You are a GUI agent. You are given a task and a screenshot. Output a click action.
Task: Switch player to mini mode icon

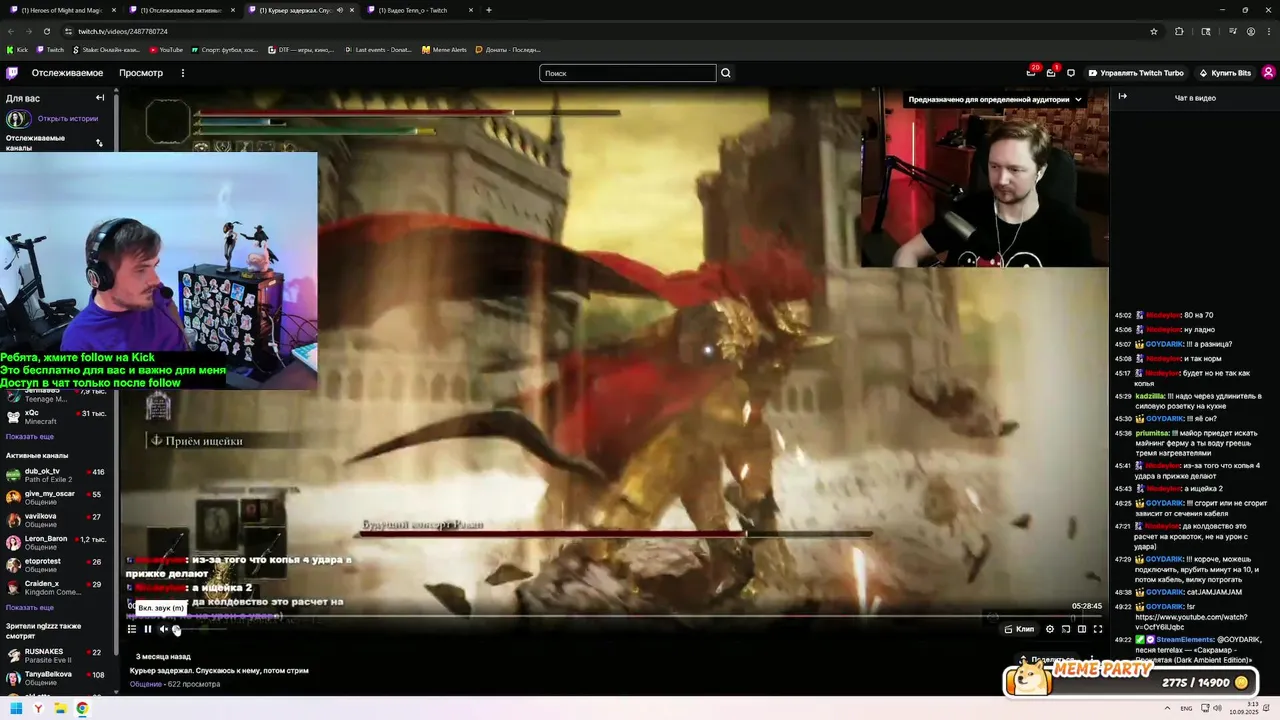click(1066, 629)
